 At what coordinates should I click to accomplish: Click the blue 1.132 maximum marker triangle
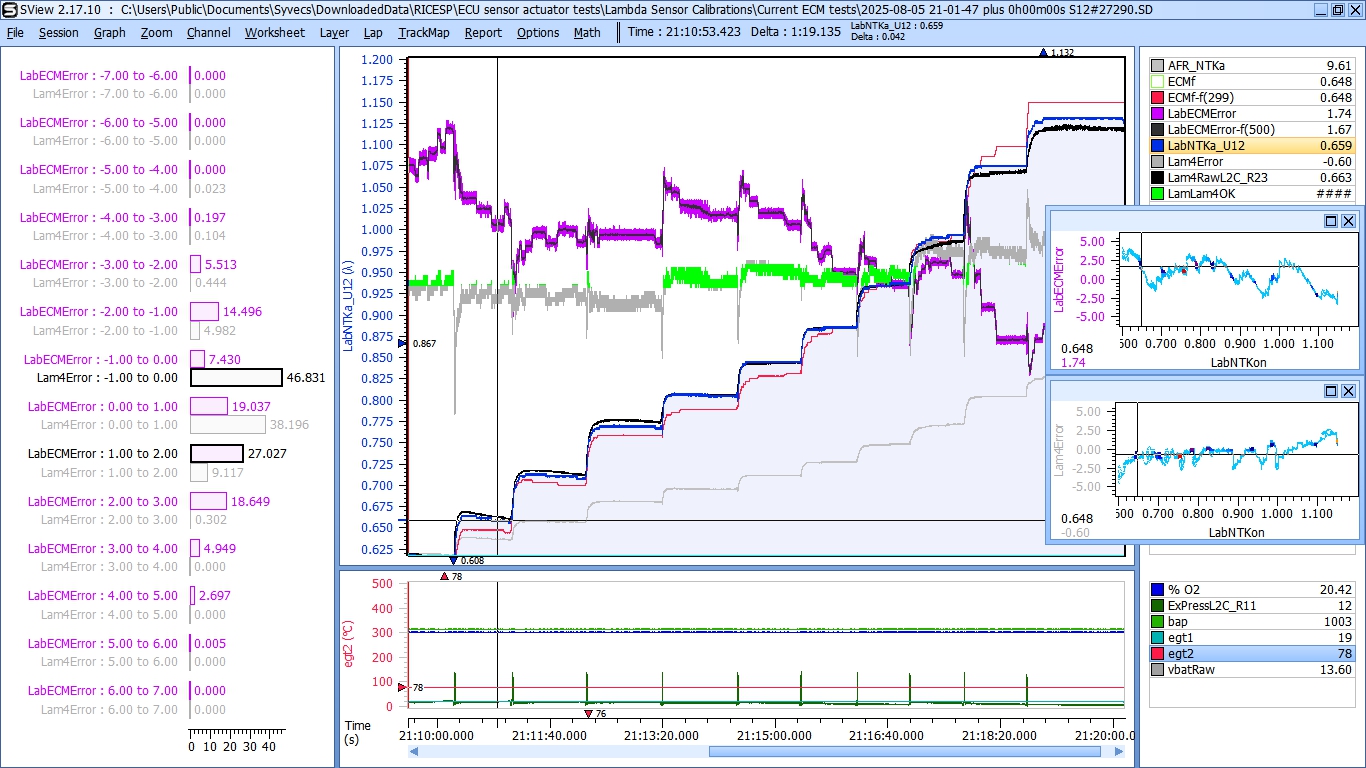tap(1043, 53)
